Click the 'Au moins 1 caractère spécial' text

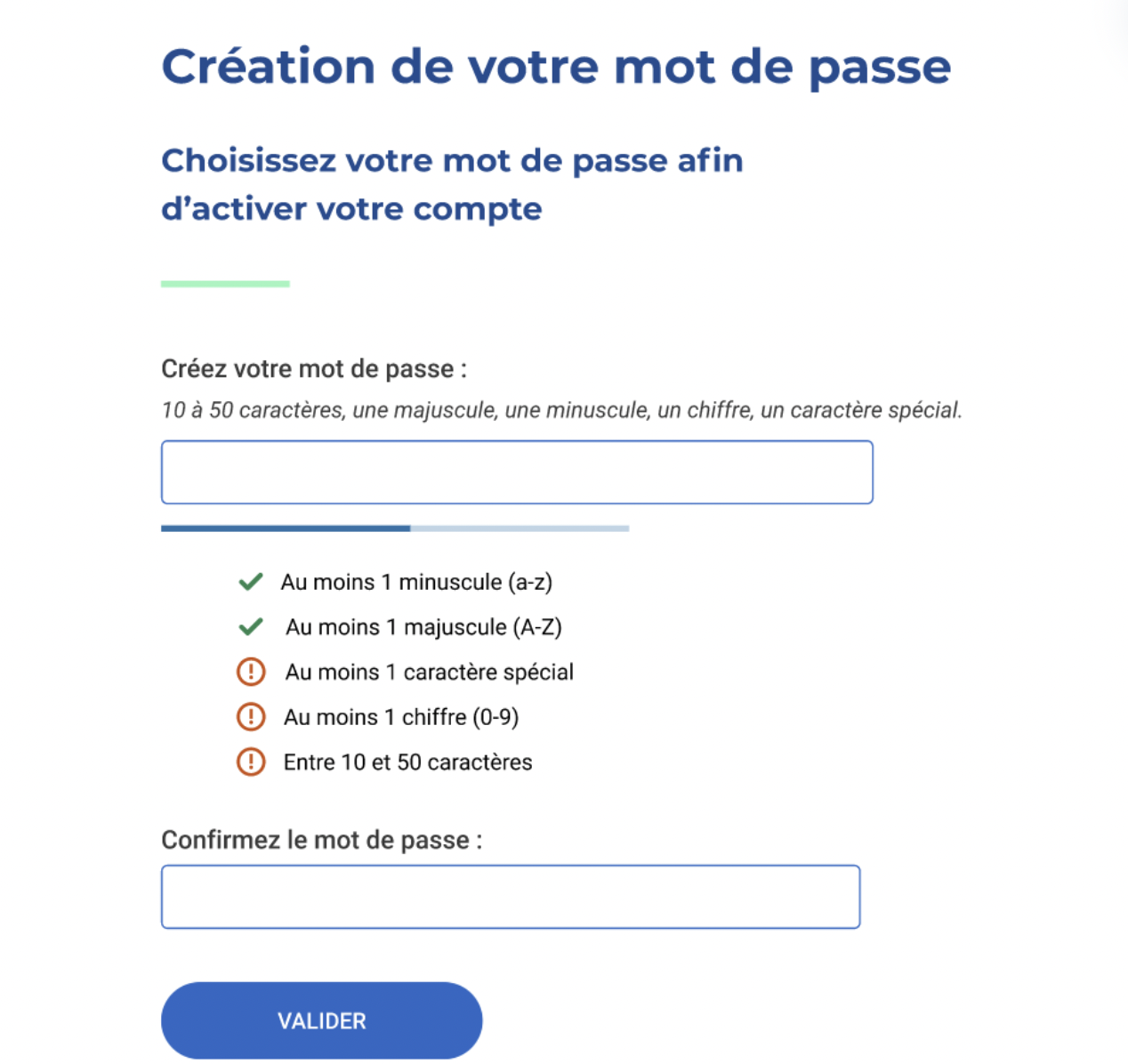429,672
